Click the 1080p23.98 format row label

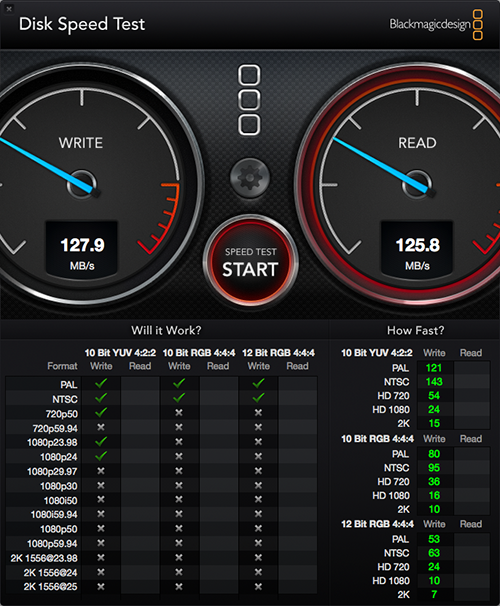coord(52,443)
